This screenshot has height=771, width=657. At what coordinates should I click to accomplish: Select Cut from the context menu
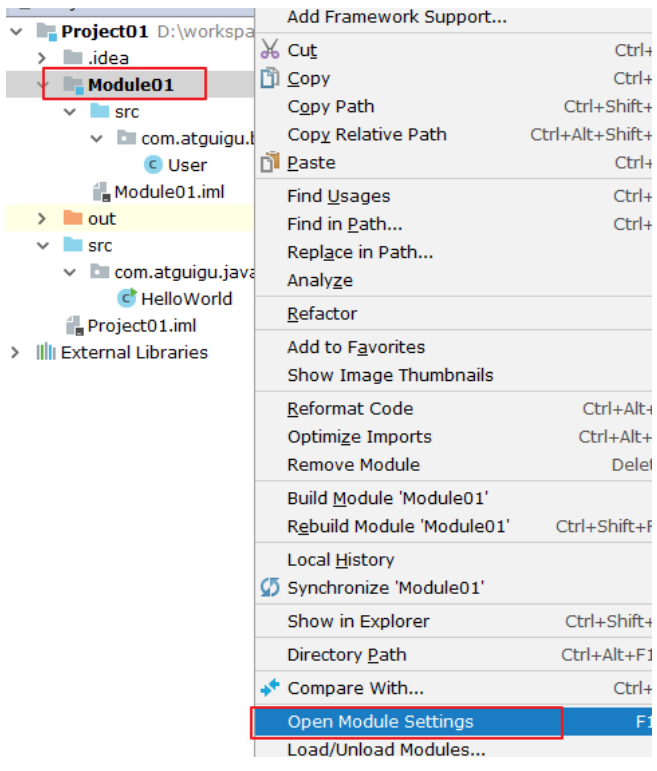click(x=453, y=50)
